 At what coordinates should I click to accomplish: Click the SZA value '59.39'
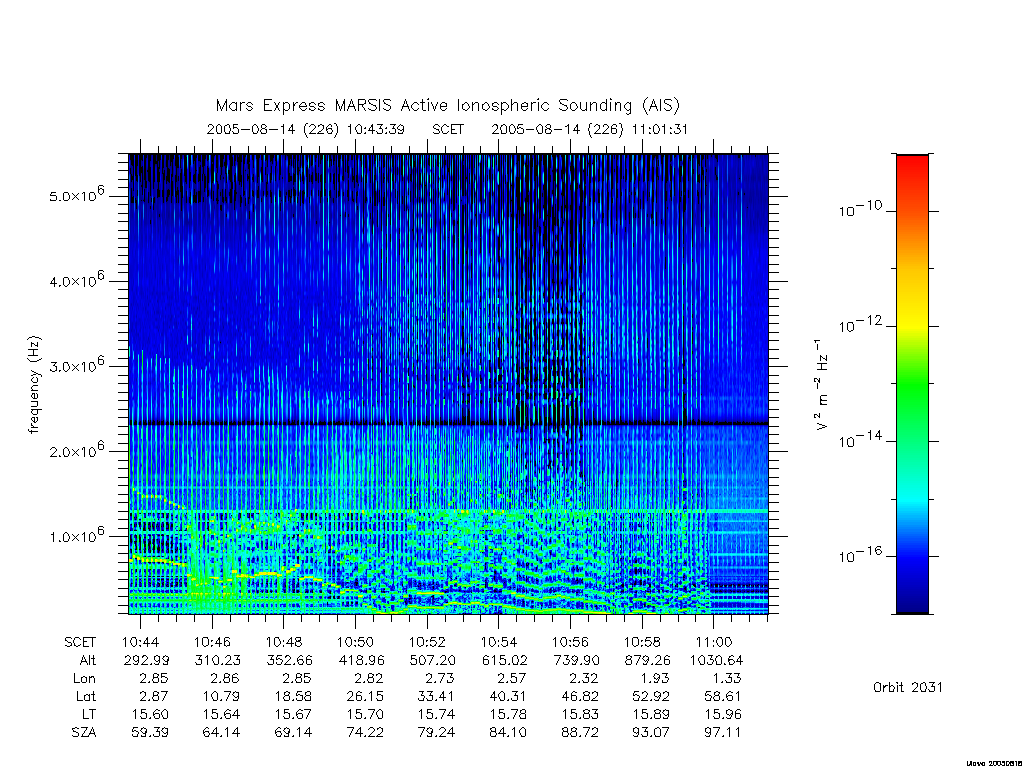150,733
